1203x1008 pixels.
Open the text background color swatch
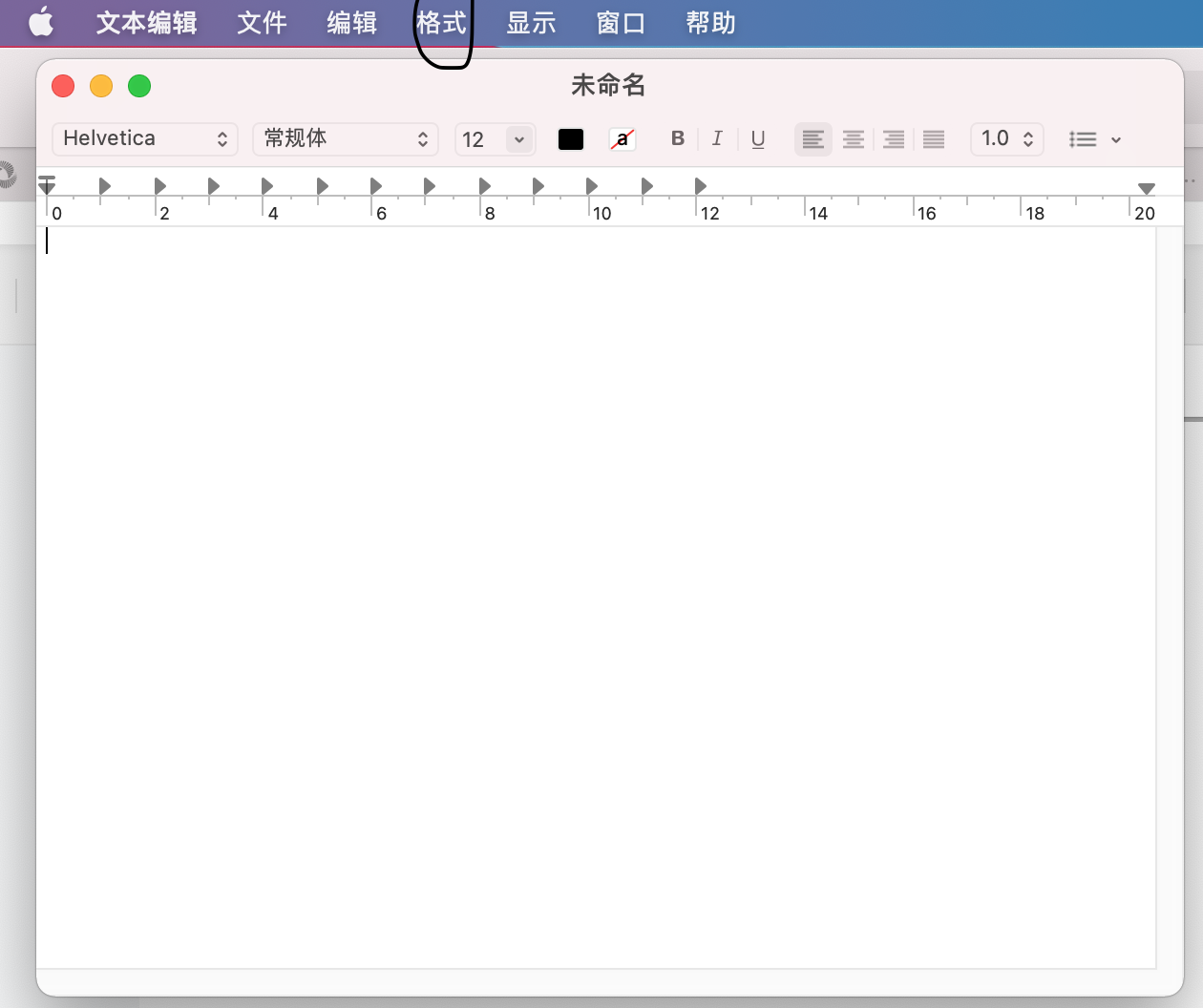point(623,139)
